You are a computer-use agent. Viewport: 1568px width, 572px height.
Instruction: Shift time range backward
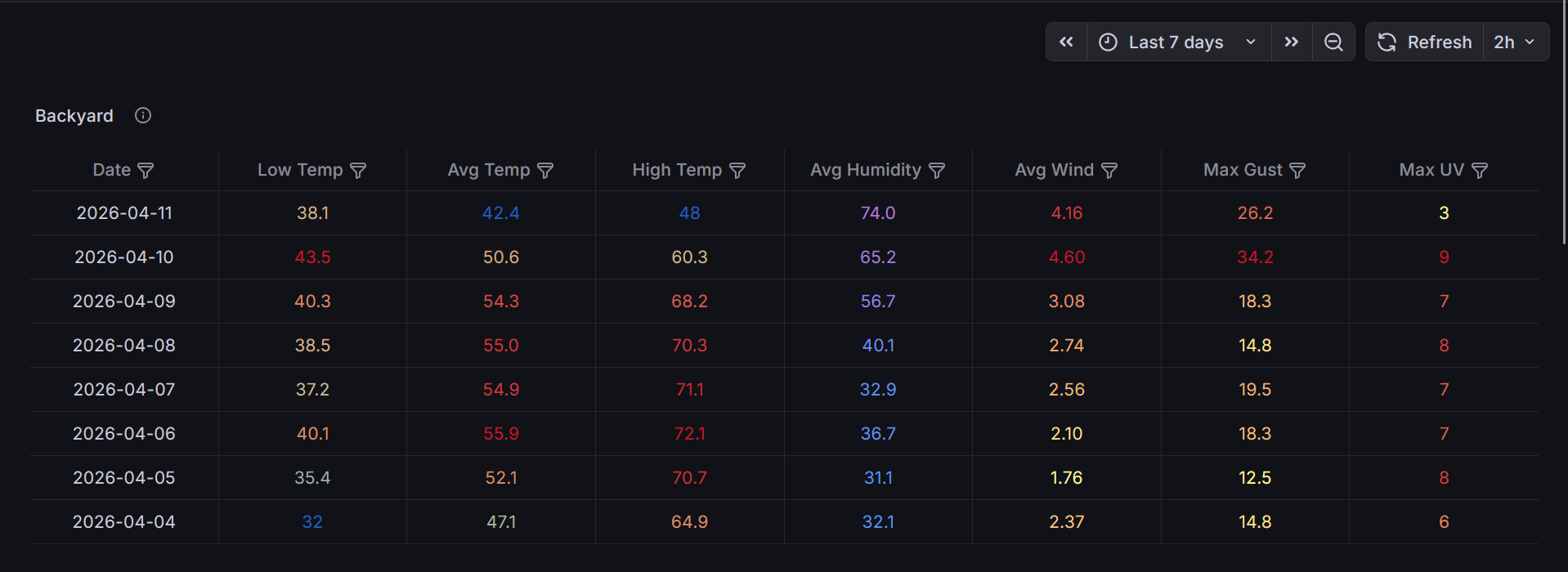(x=1066, y=42)
